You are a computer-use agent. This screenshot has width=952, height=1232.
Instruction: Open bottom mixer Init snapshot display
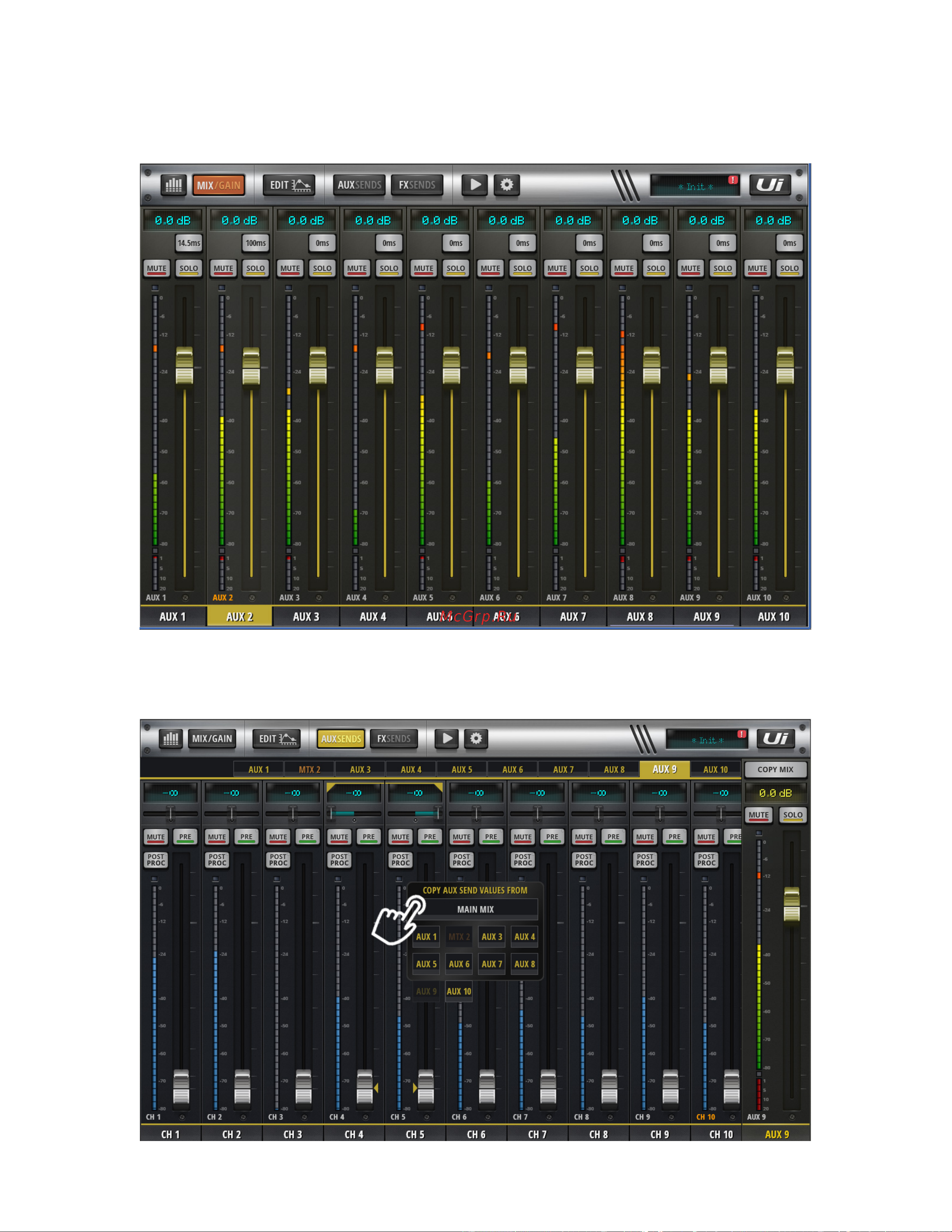[707, 739]
